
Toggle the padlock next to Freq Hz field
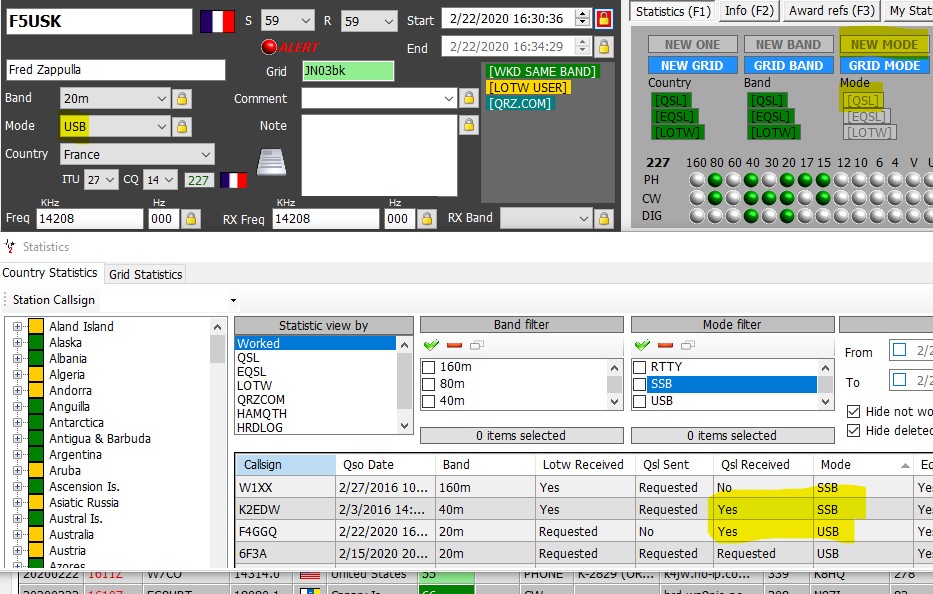tap(191, 219)
